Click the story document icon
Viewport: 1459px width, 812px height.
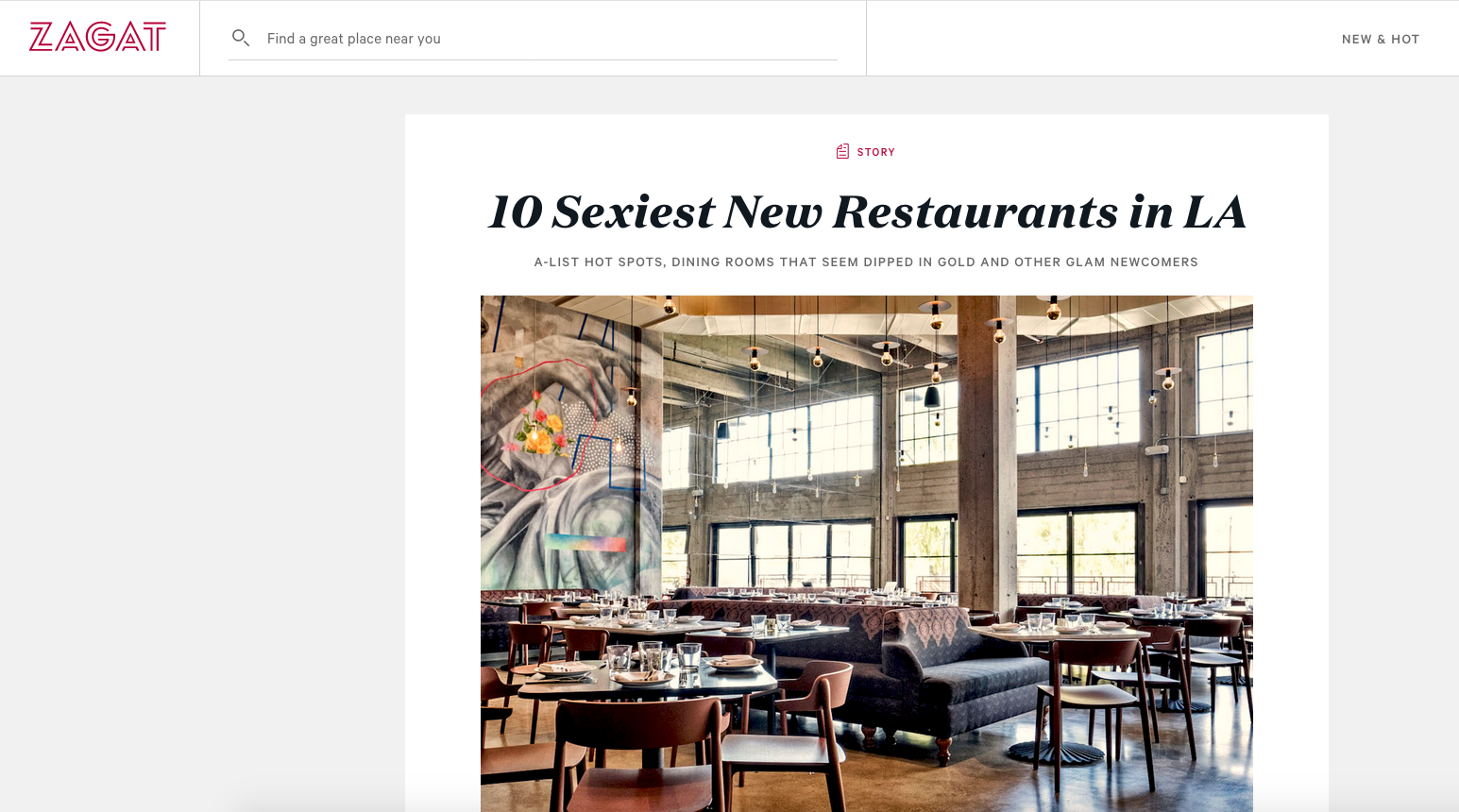click(x=842, y=151)
